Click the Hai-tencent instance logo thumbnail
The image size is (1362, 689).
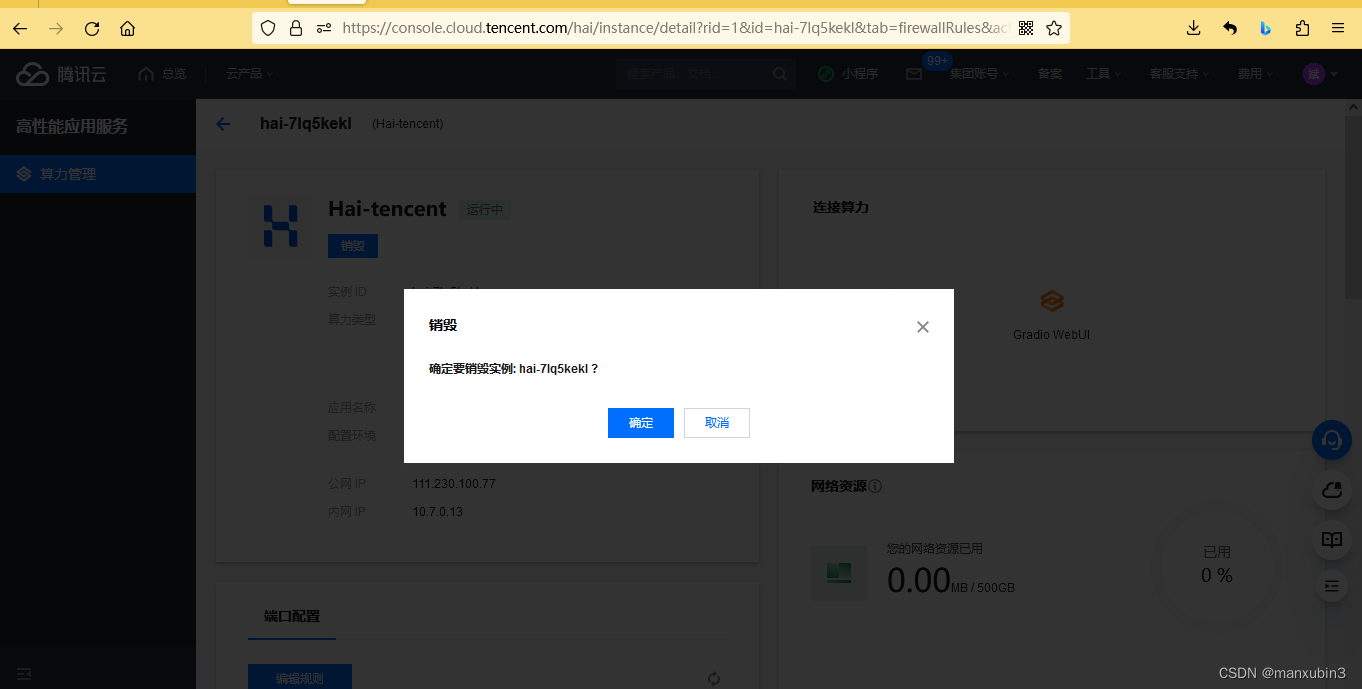[x=280, y=227]
